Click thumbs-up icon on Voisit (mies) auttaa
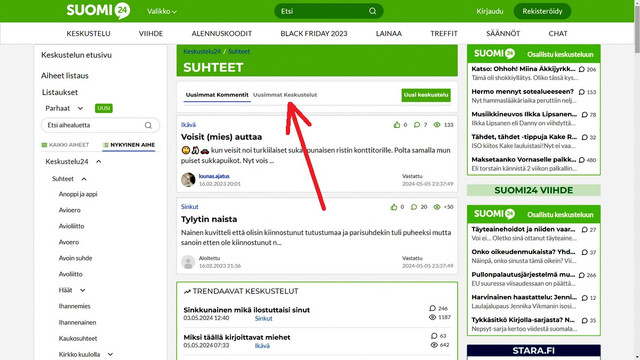 coord(397,124)
